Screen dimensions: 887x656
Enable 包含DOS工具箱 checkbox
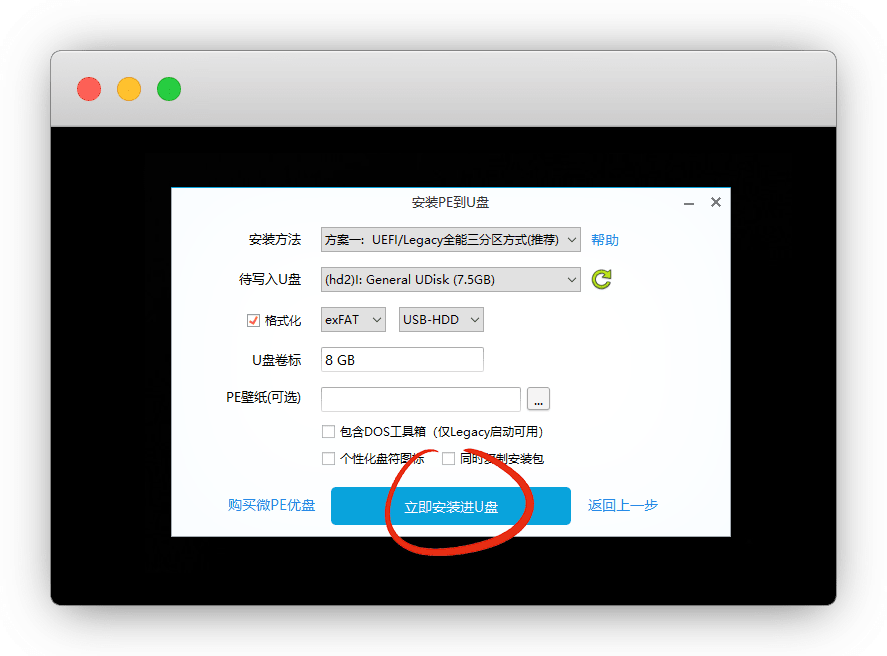(328, 432)
